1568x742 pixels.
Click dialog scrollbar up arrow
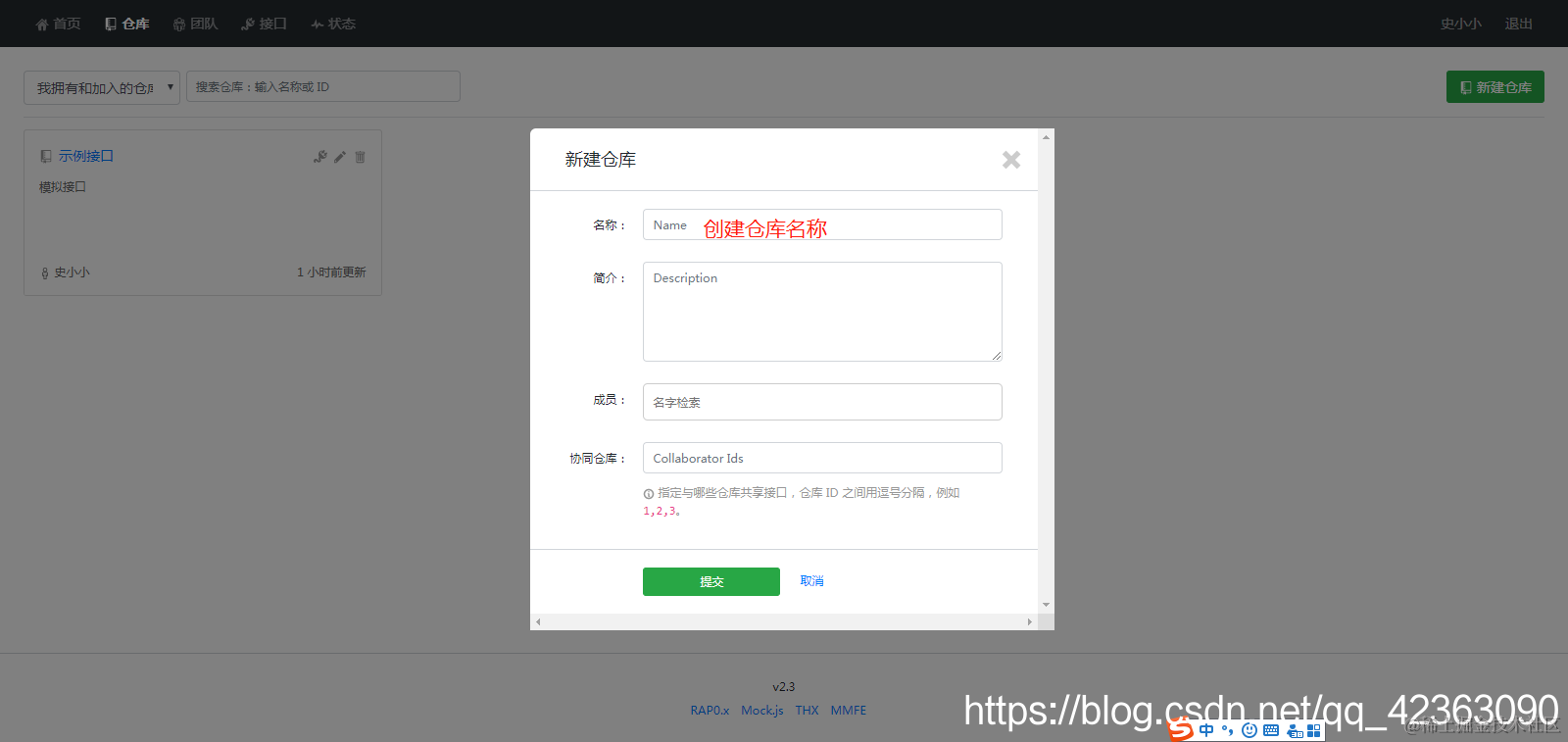click(x=1046, y=137)
